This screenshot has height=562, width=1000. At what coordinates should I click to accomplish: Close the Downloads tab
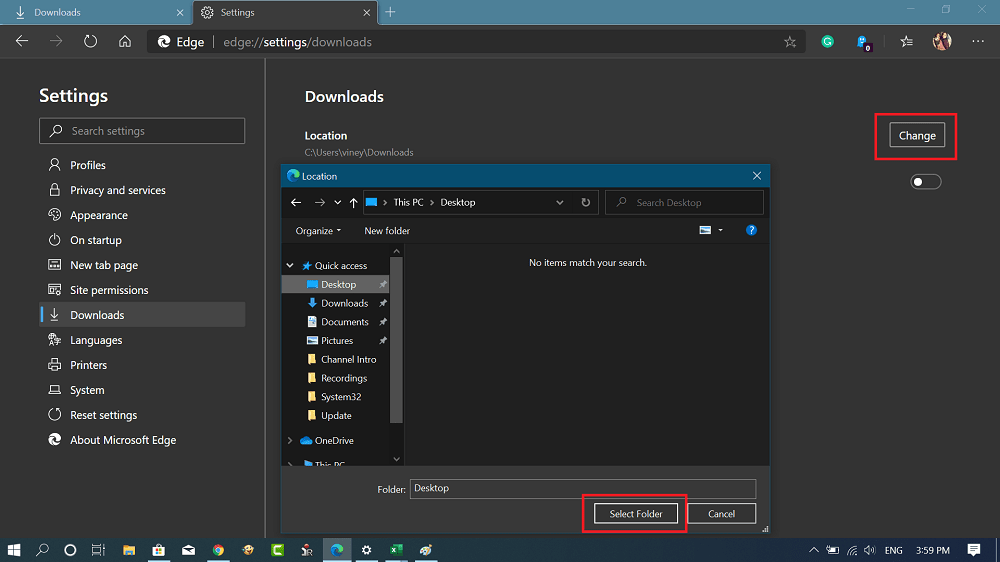click(180, 12)
